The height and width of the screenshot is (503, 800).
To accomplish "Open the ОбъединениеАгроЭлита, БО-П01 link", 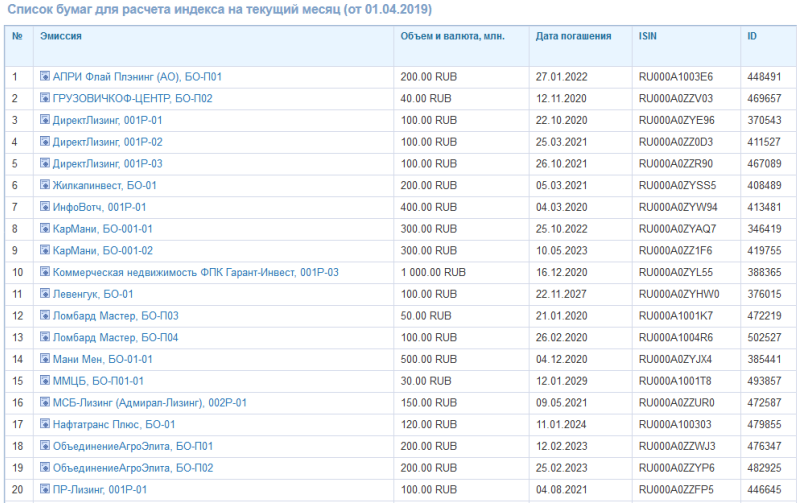I will [133, 446].
